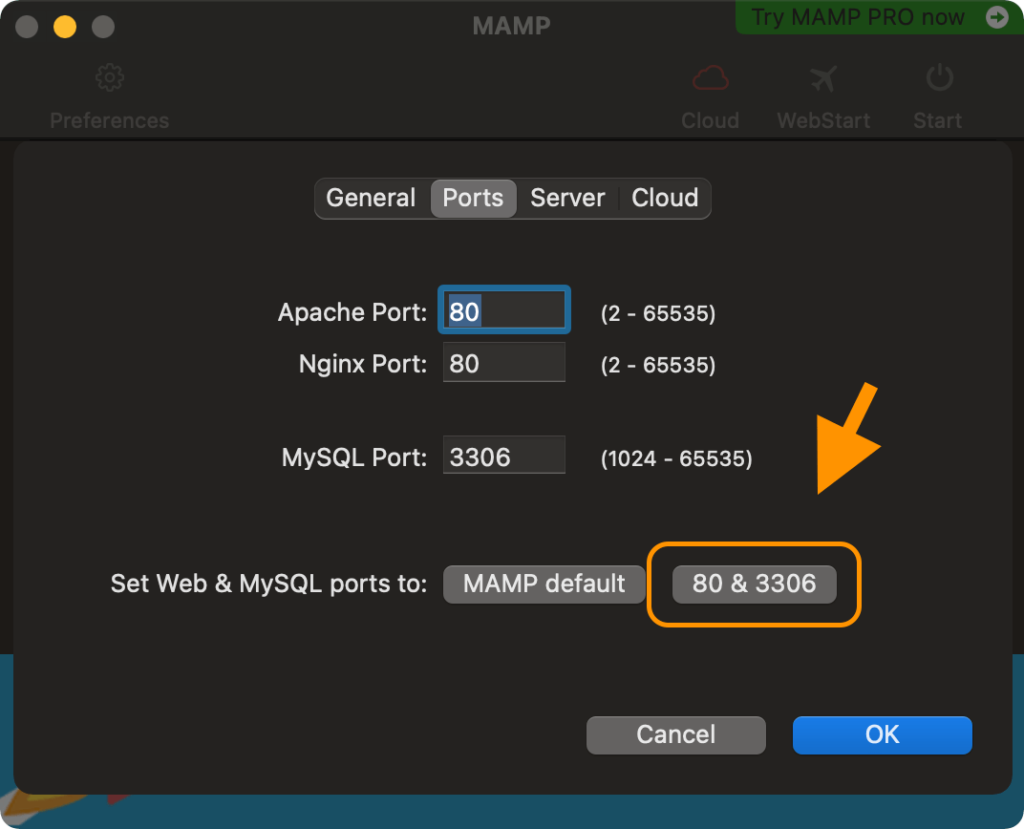Click the Preferences gear icon

tap(109, 78)
